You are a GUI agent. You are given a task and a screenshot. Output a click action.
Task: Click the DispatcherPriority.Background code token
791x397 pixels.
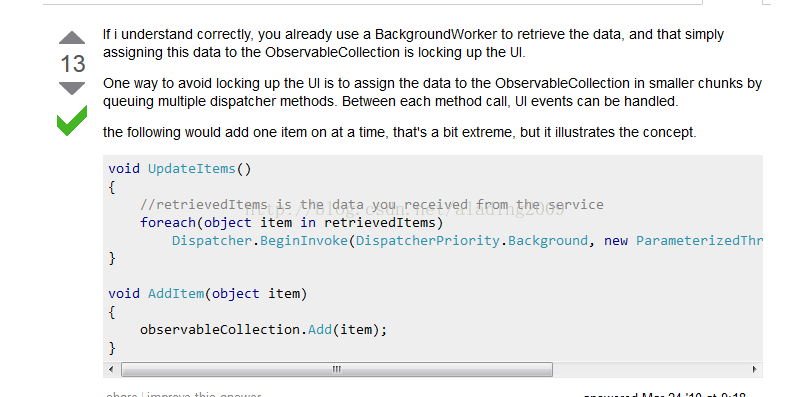tap(472, 241)
